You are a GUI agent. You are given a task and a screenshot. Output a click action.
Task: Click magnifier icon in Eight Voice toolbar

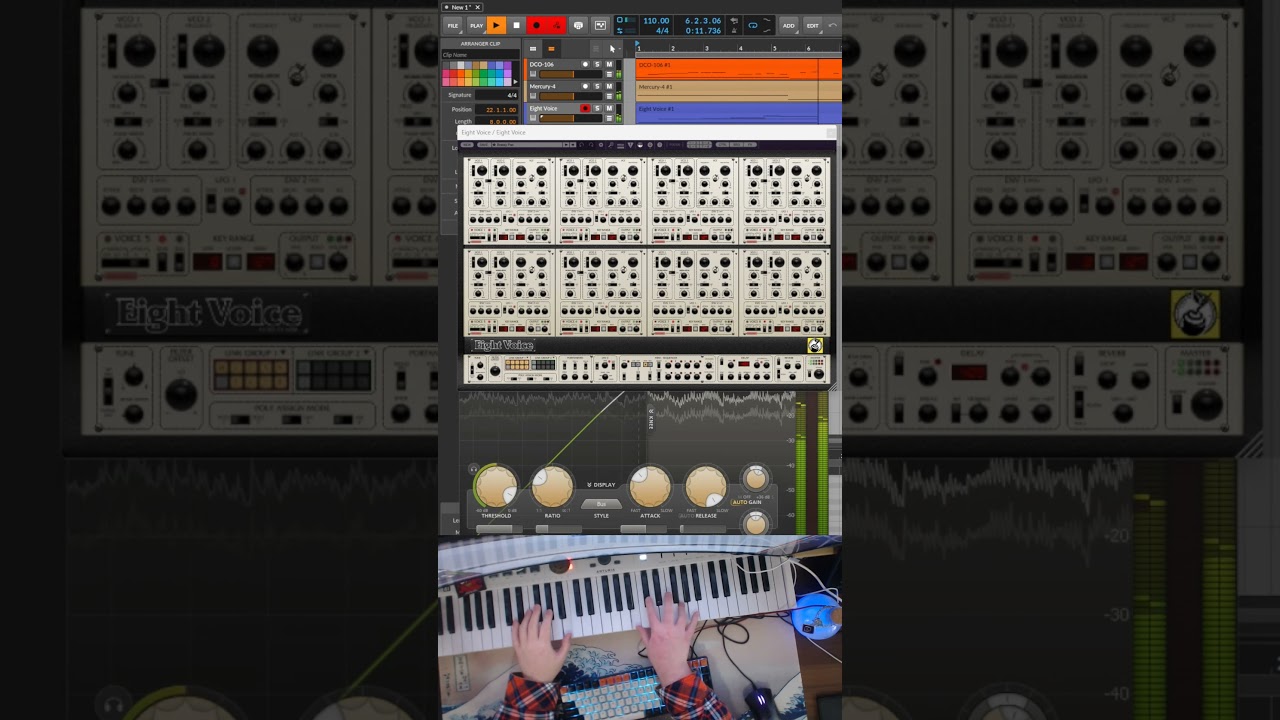610,145
